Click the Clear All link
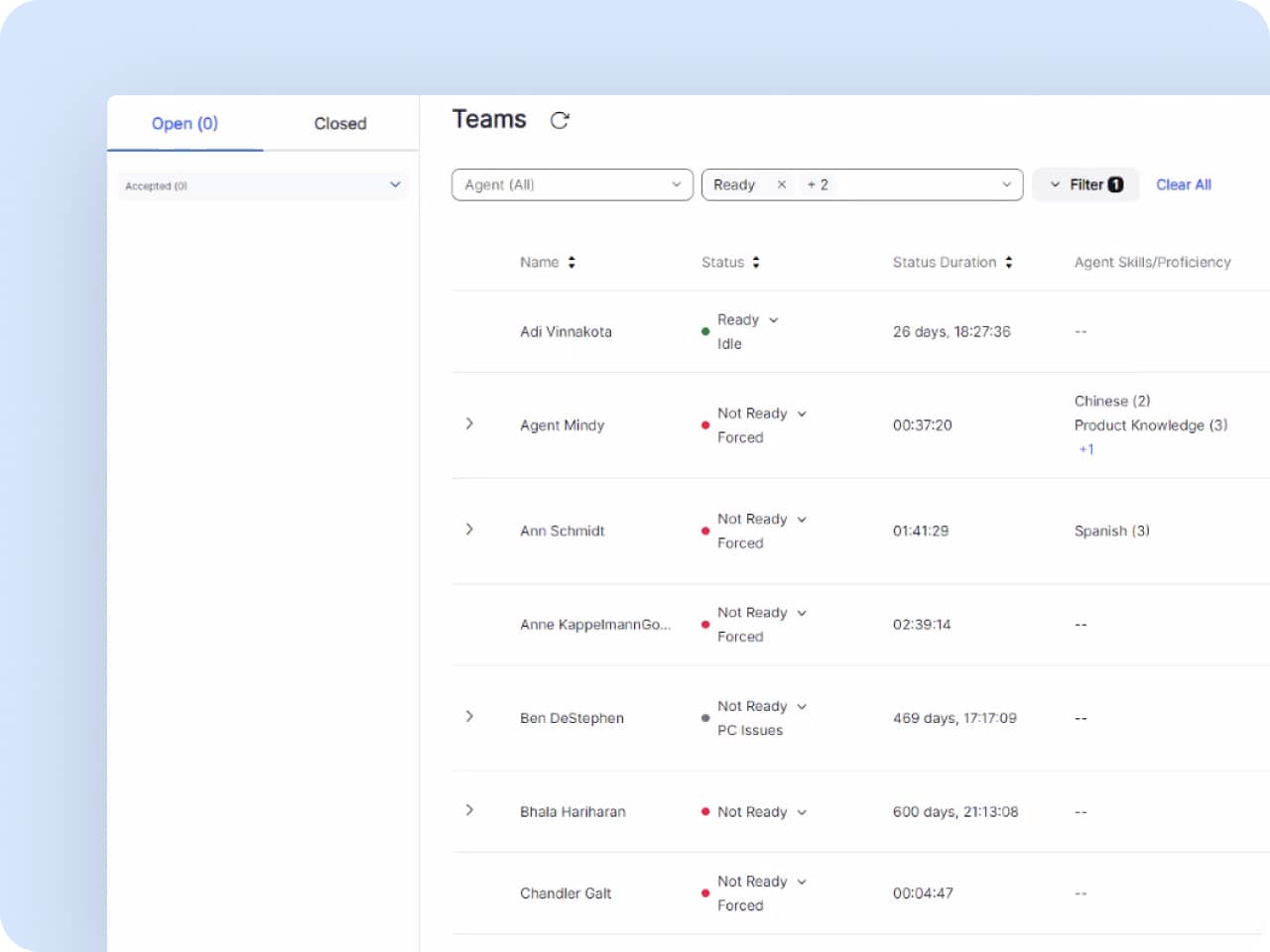 coord(1183,184)
